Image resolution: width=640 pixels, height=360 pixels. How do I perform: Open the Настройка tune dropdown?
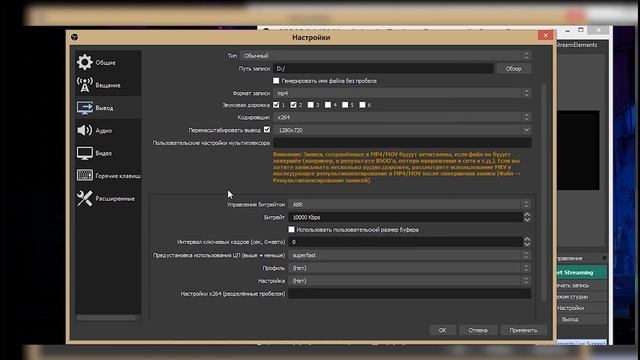[x=409, y=281]
